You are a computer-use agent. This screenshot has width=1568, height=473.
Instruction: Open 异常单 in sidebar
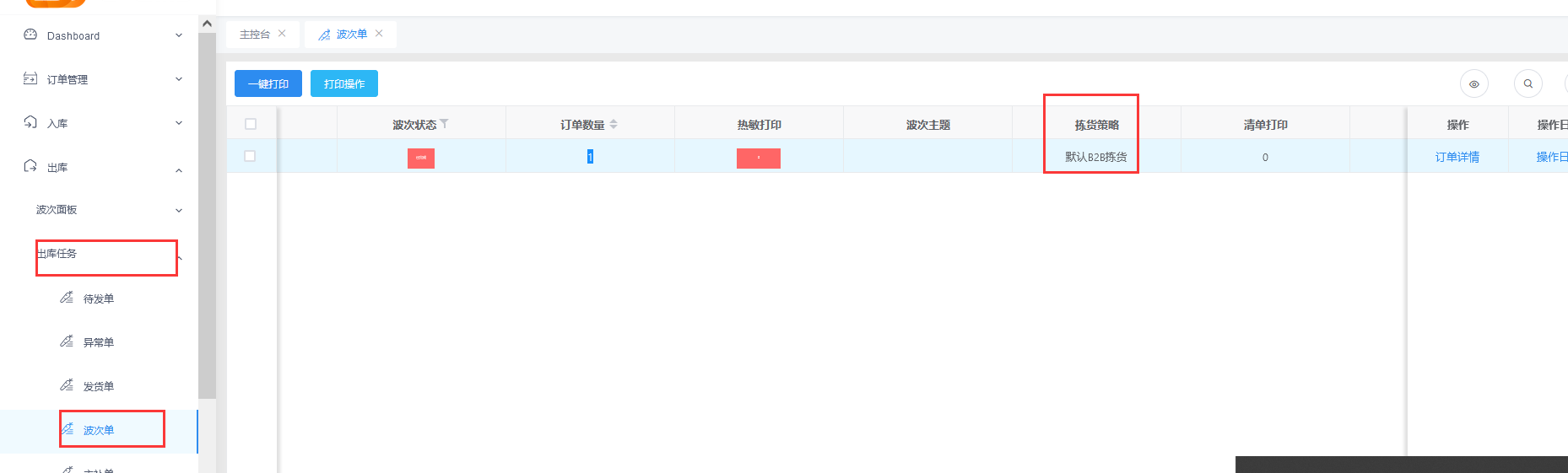point(99,342)
